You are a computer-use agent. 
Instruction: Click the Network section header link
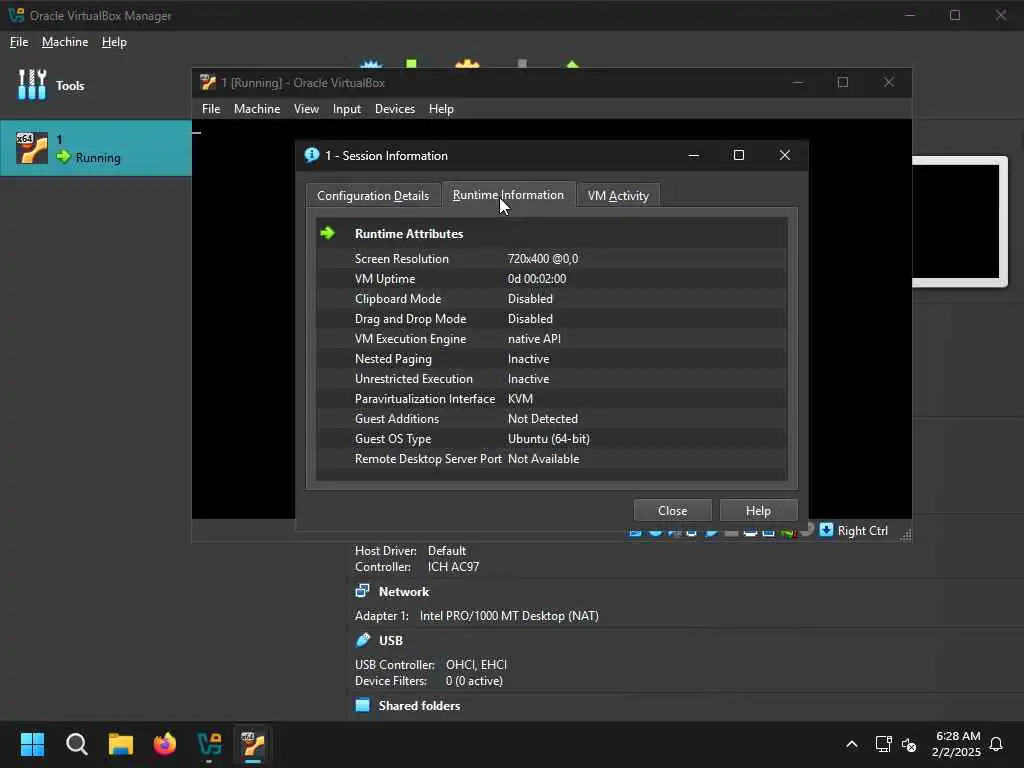[404, 591]
